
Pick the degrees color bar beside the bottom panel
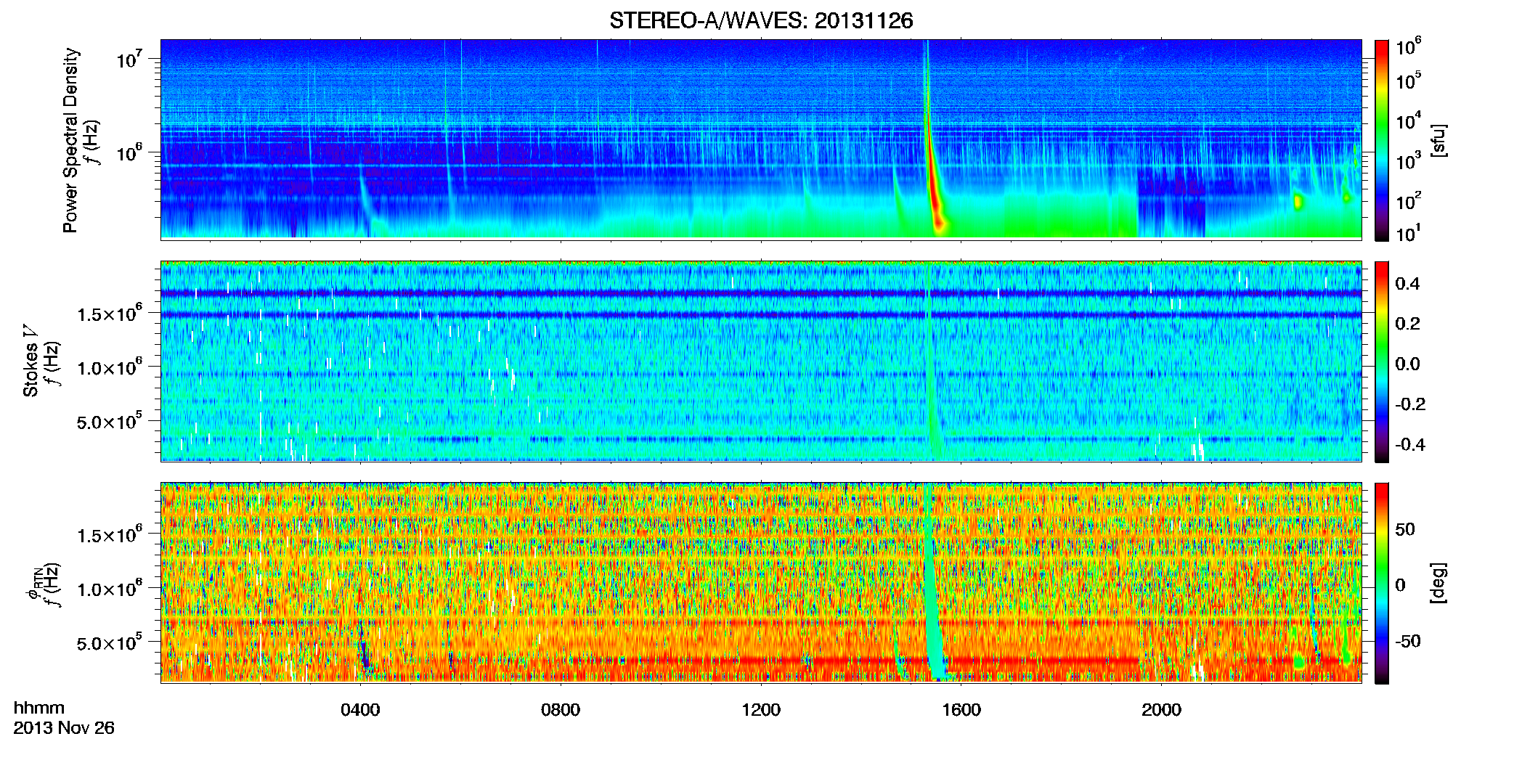[x=1382, y=584]
